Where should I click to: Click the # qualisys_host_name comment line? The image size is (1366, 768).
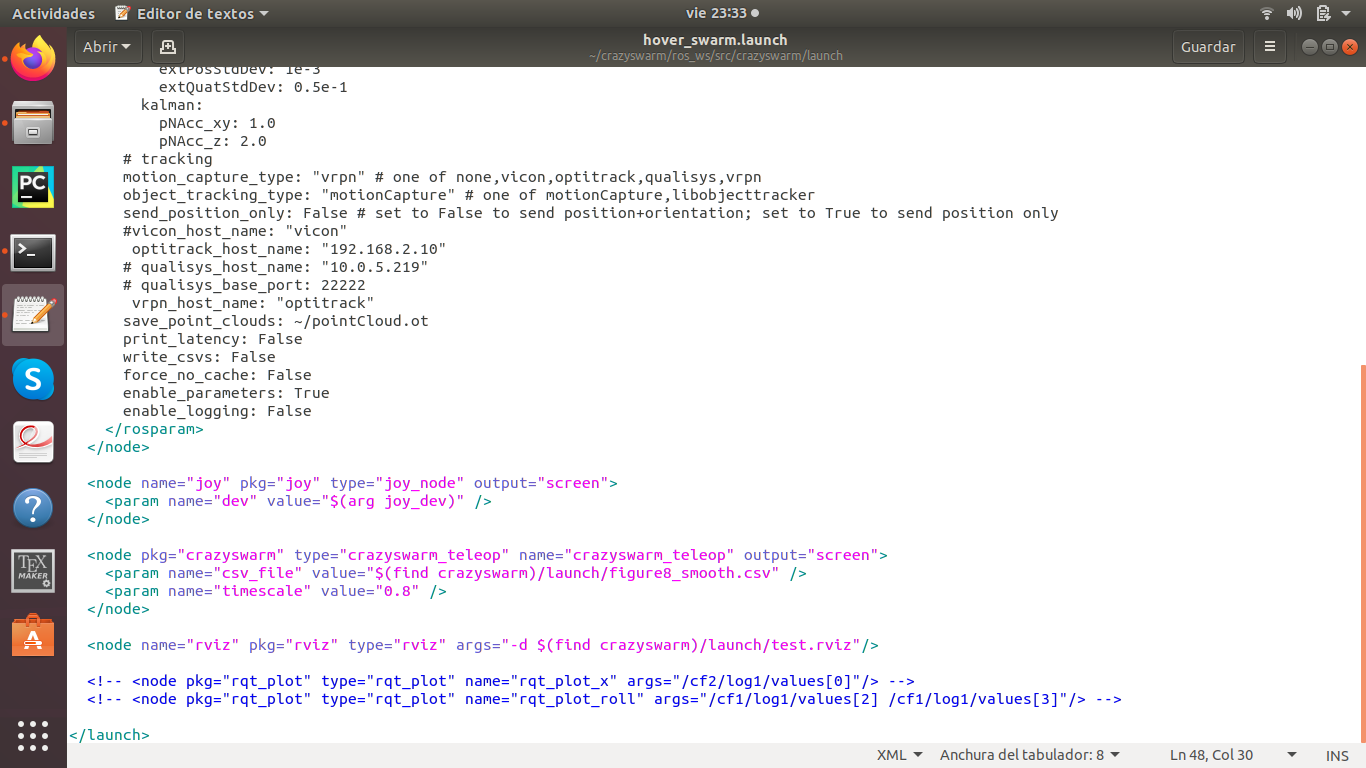[x=276, y=267]
